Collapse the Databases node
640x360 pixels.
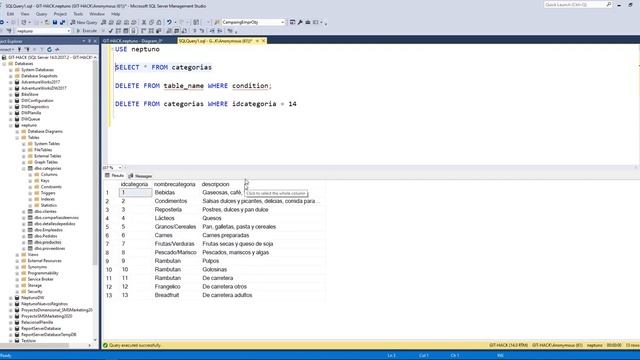pos(4,64)
